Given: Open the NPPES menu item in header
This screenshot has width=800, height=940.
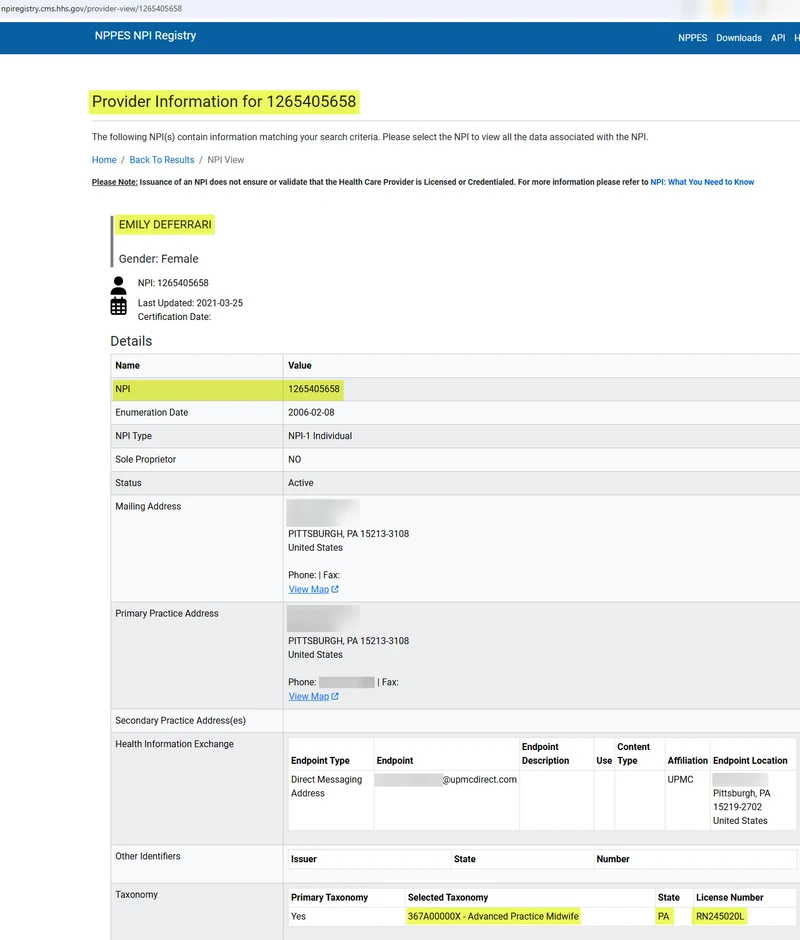Looking at the screenshot, I should tap(692, 38).
